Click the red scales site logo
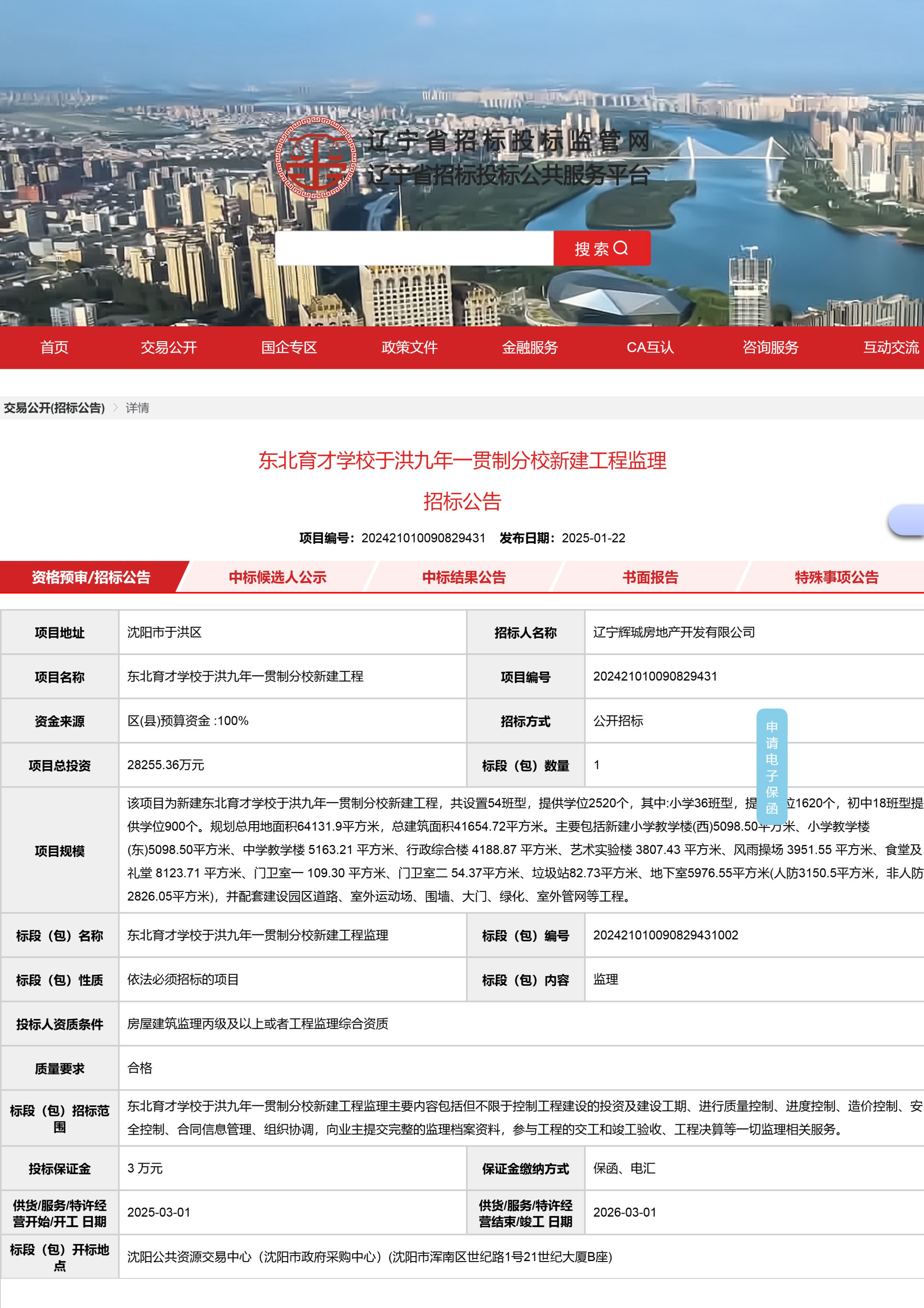The image size is (924, 1308). tap(317, 157)
